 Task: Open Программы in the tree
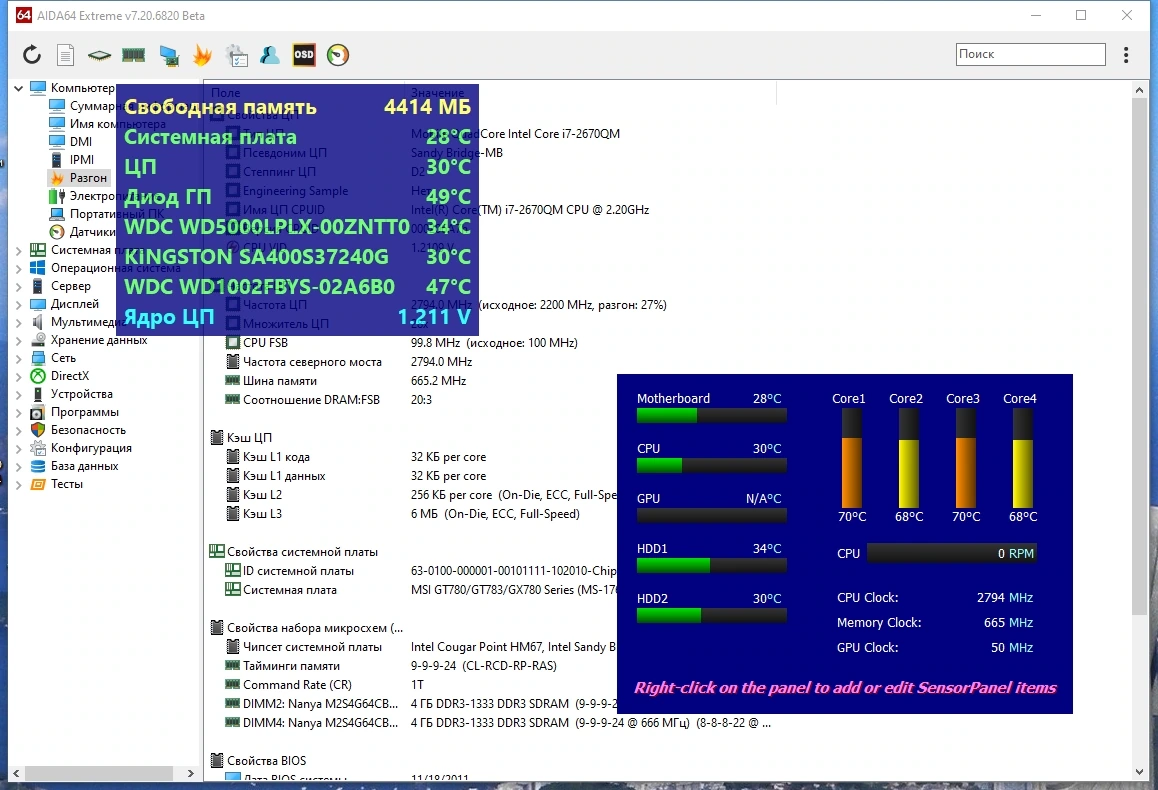click(x=84, y=412)
